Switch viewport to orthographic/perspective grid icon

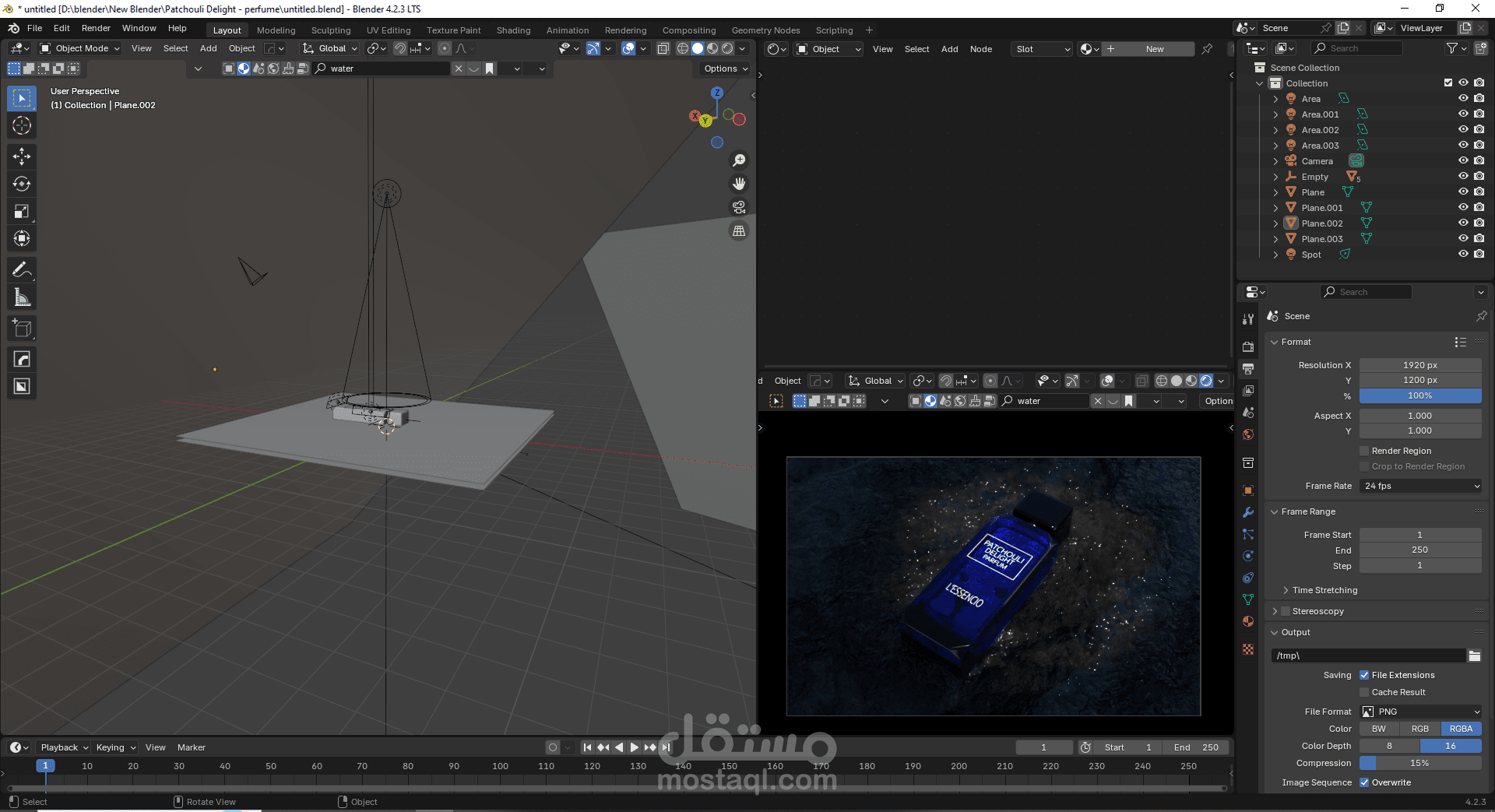pyautogui.click(x=739, y=231)
